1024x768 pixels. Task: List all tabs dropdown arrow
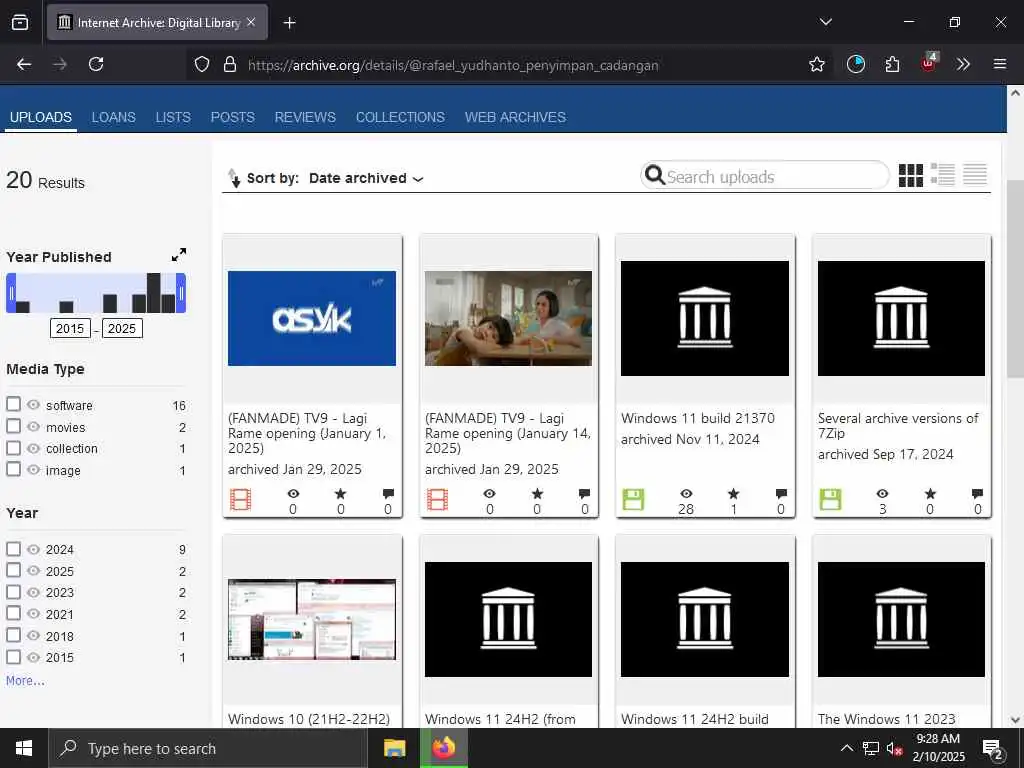click(825, 22)
